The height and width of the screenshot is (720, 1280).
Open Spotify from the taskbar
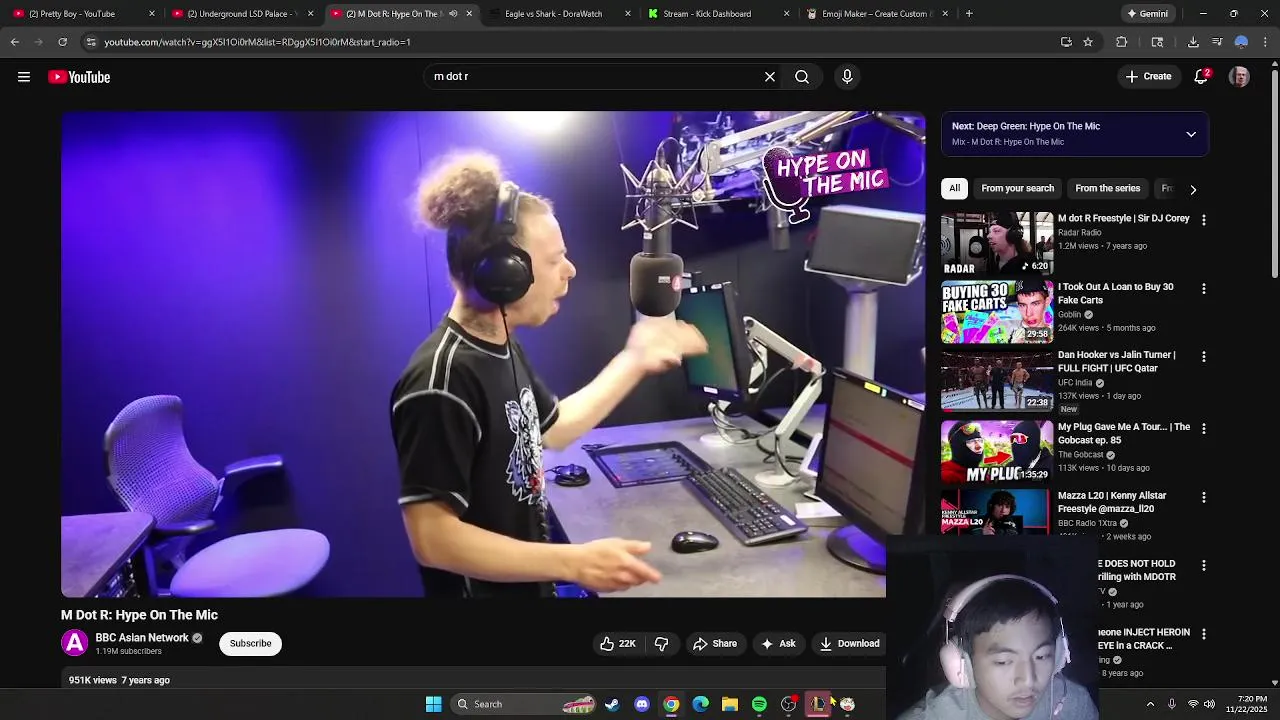click(759, 704)
